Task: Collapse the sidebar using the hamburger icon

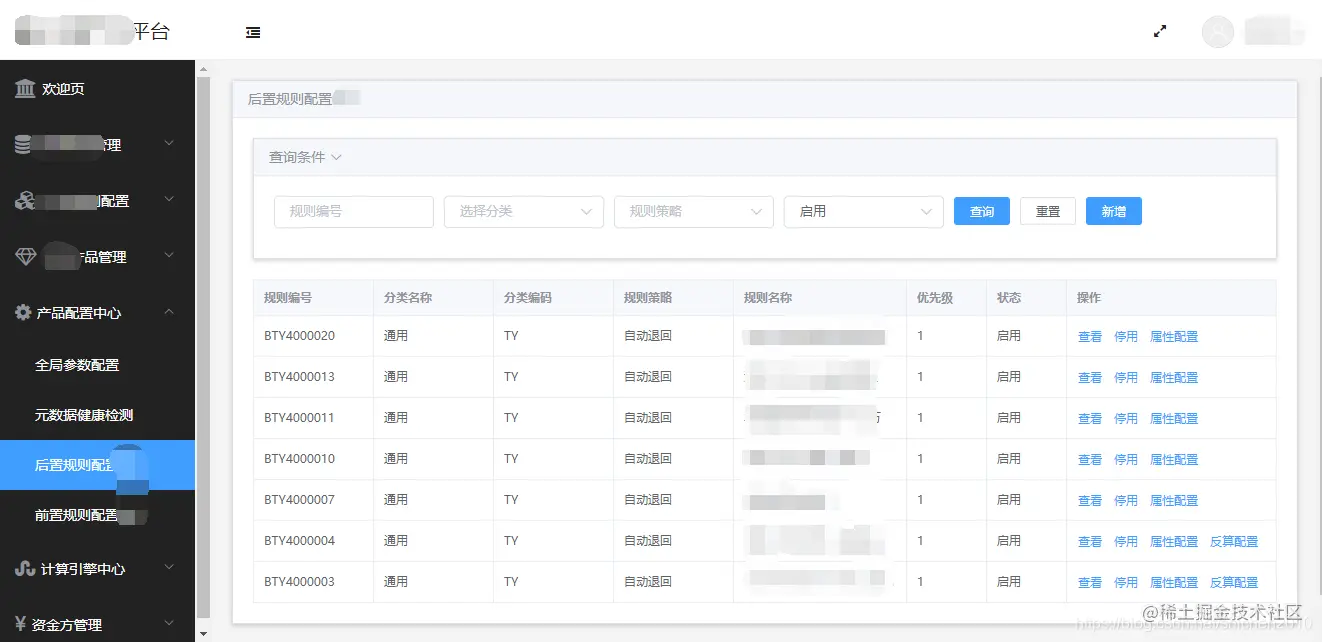Action: 252,31
